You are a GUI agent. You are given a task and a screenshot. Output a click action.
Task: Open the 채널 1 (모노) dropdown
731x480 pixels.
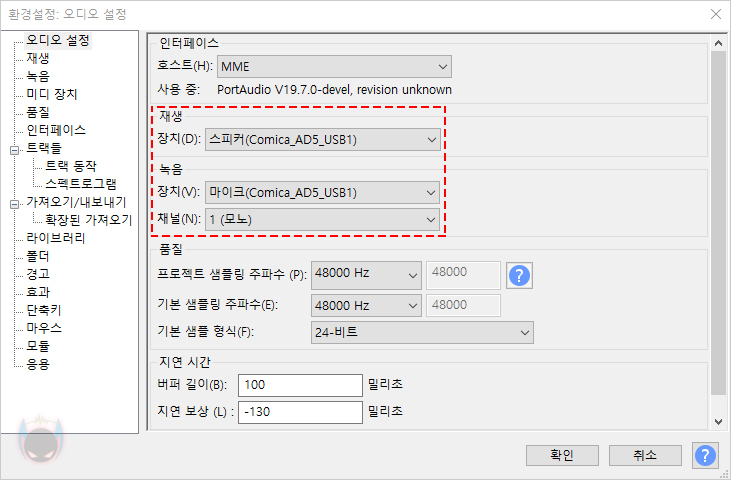(x=323, y=219)
